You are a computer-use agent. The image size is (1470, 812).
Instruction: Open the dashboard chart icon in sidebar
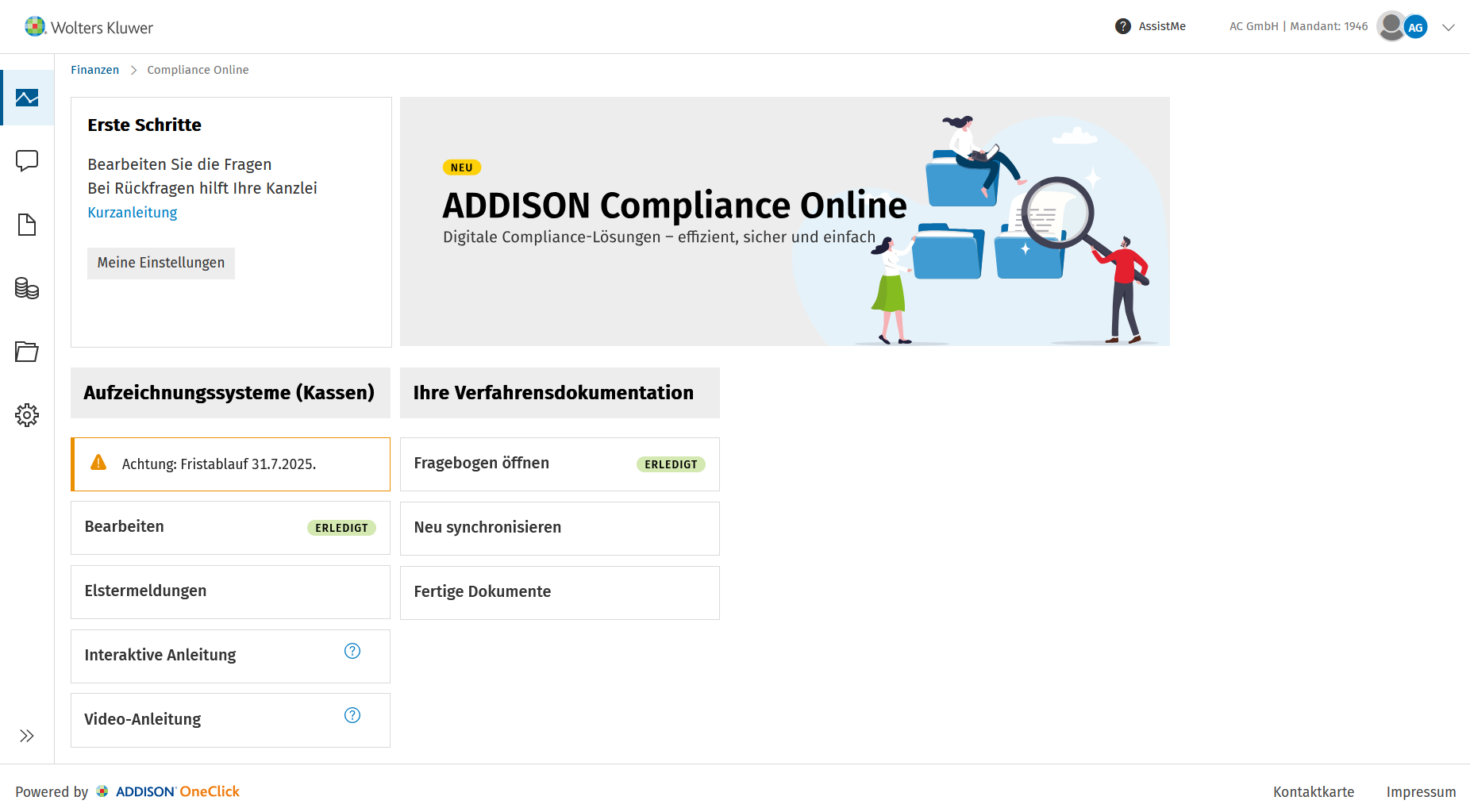tap(27, 98)
